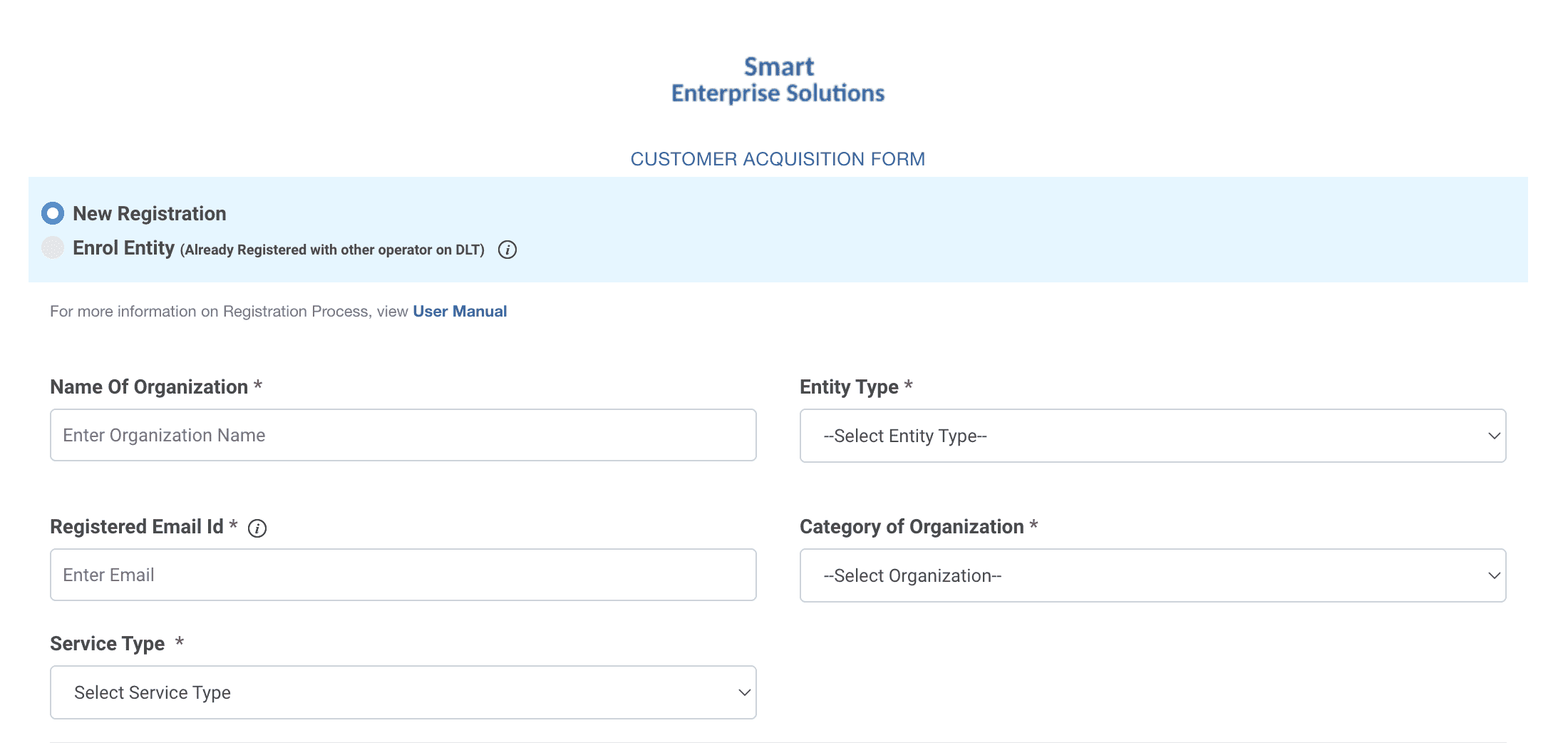Click the info icon beside Registered Email Id
1568x743 pixels.
pos(257,528)
